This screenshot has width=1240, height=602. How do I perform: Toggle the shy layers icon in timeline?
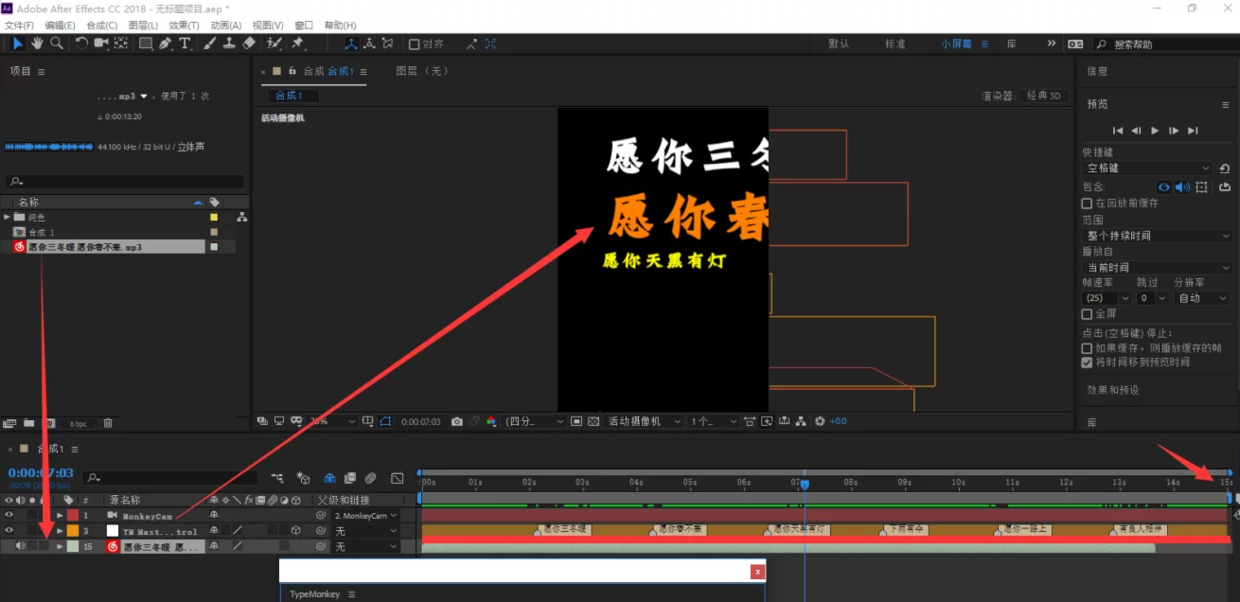point(329,479)
